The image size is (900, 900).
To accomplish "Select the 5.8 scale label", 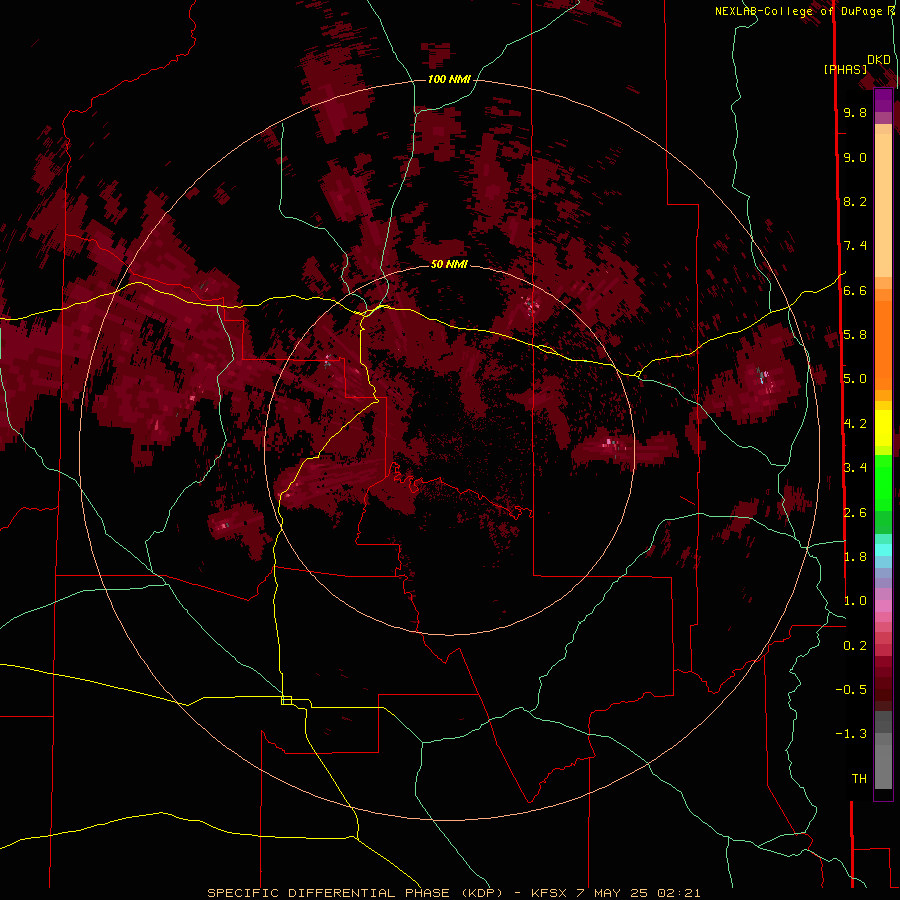I will (855, 335).
